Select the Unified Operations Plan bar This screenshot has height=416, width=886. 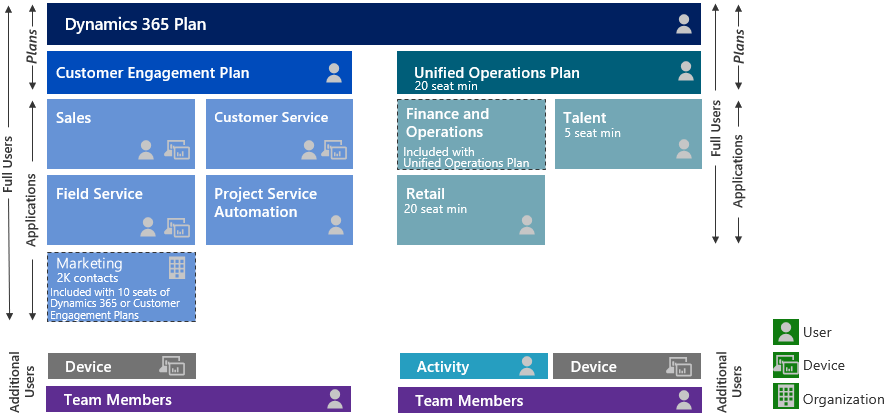pyautogui.click(x=549, y=72)
